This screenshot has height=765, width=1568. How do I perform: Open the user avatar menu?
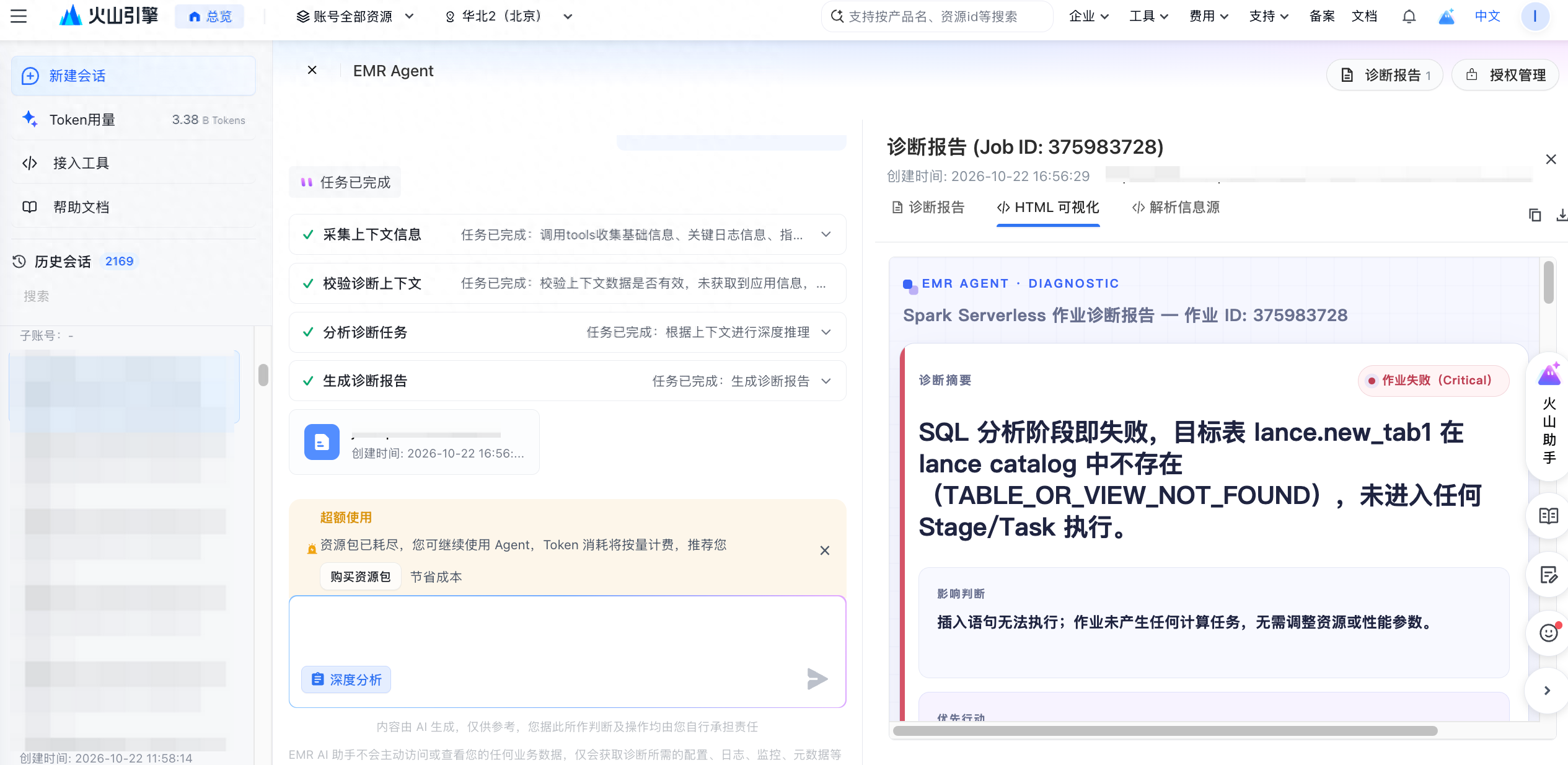1535,16
